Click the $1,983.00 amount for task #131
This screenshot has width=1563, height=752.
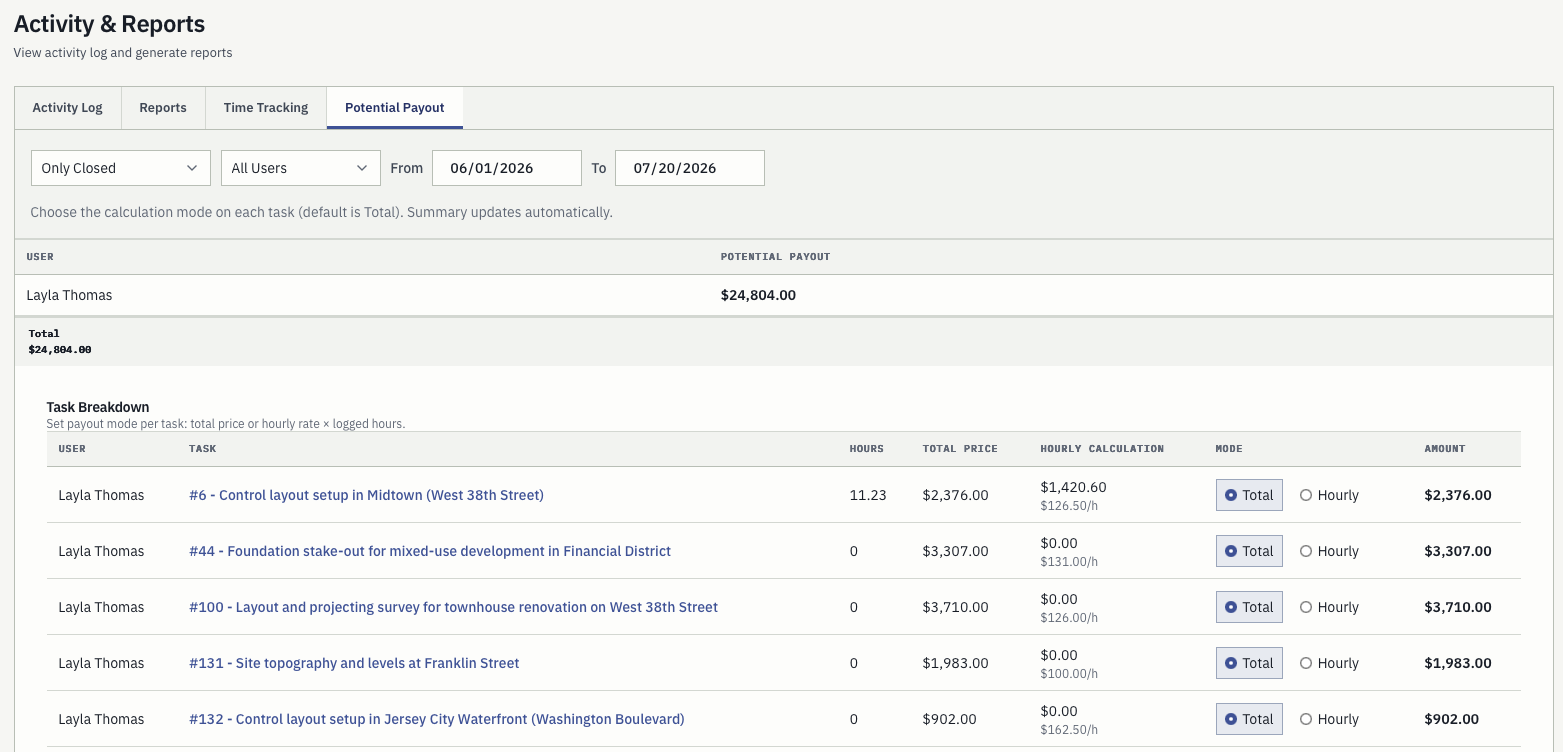1458,663
